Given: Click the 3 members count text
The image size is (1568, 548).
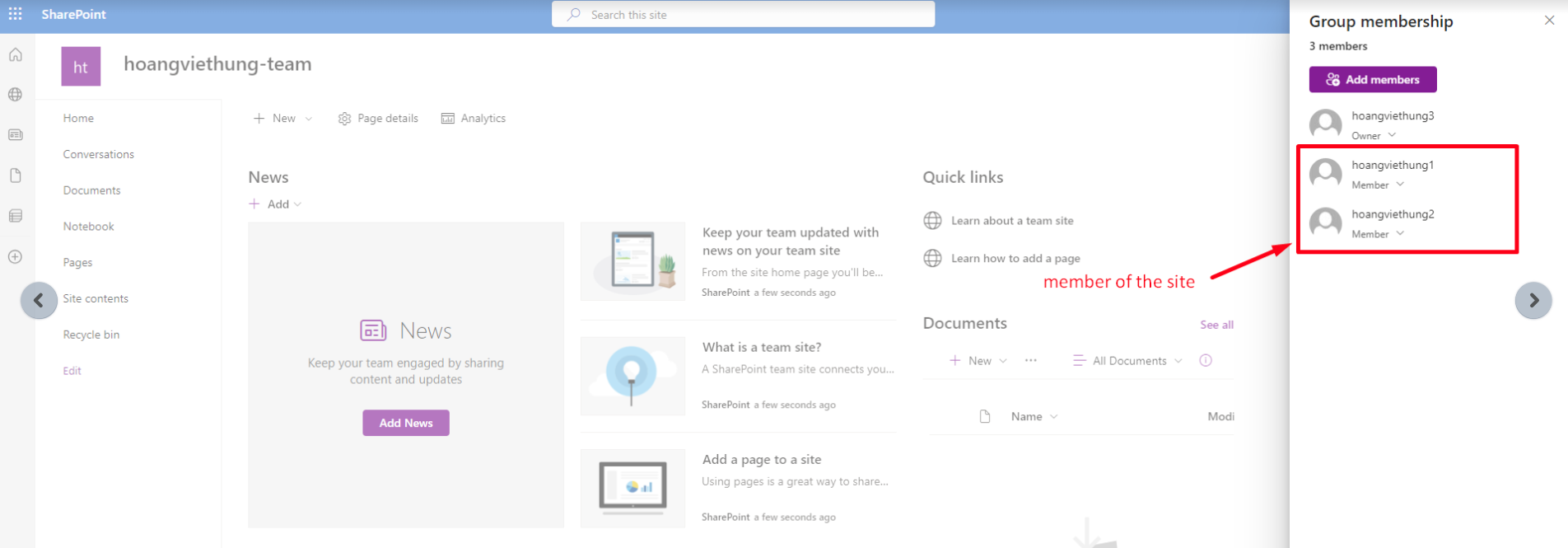Looking at the screenshot, I should click(1338, 46).
